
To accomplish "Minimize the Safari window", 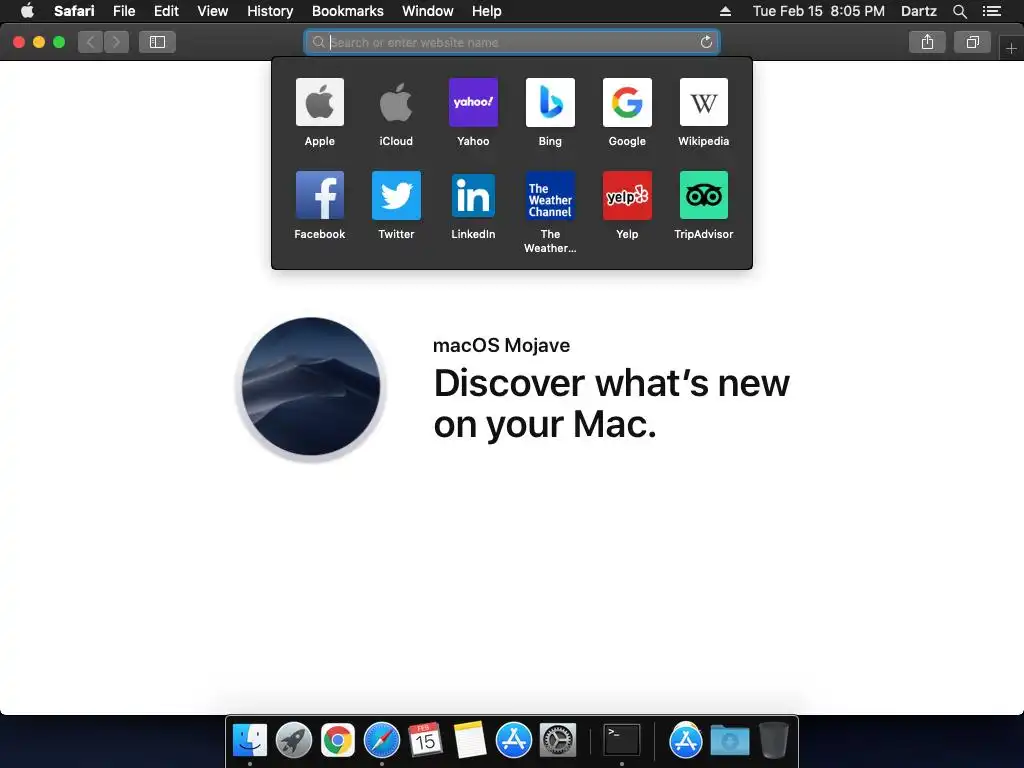I will coord(39,42).
